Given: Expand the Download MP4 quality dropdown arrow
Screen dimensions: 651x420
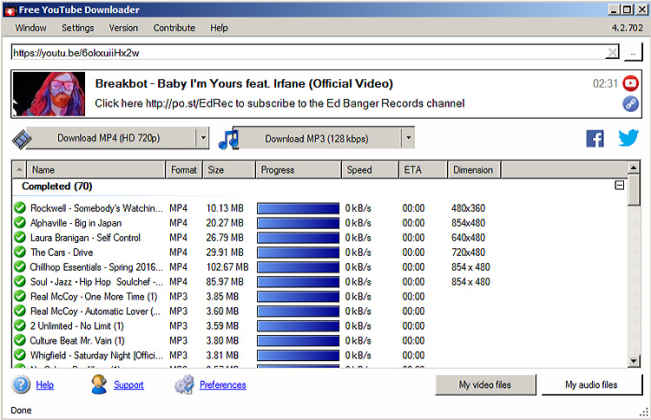Looking at the screenshot, I should pyautogui.click(x=203, y=138).
